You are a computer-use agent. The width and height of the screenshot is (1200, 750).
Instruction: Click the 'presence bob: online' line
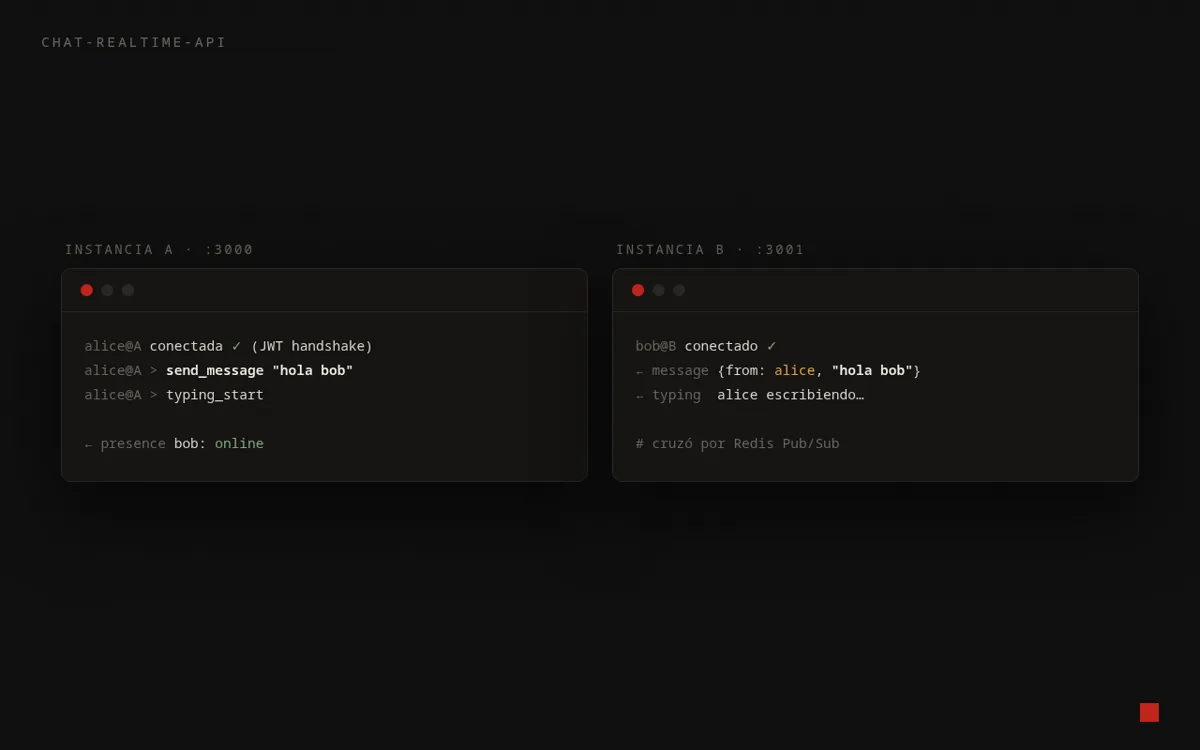point(174,443)
